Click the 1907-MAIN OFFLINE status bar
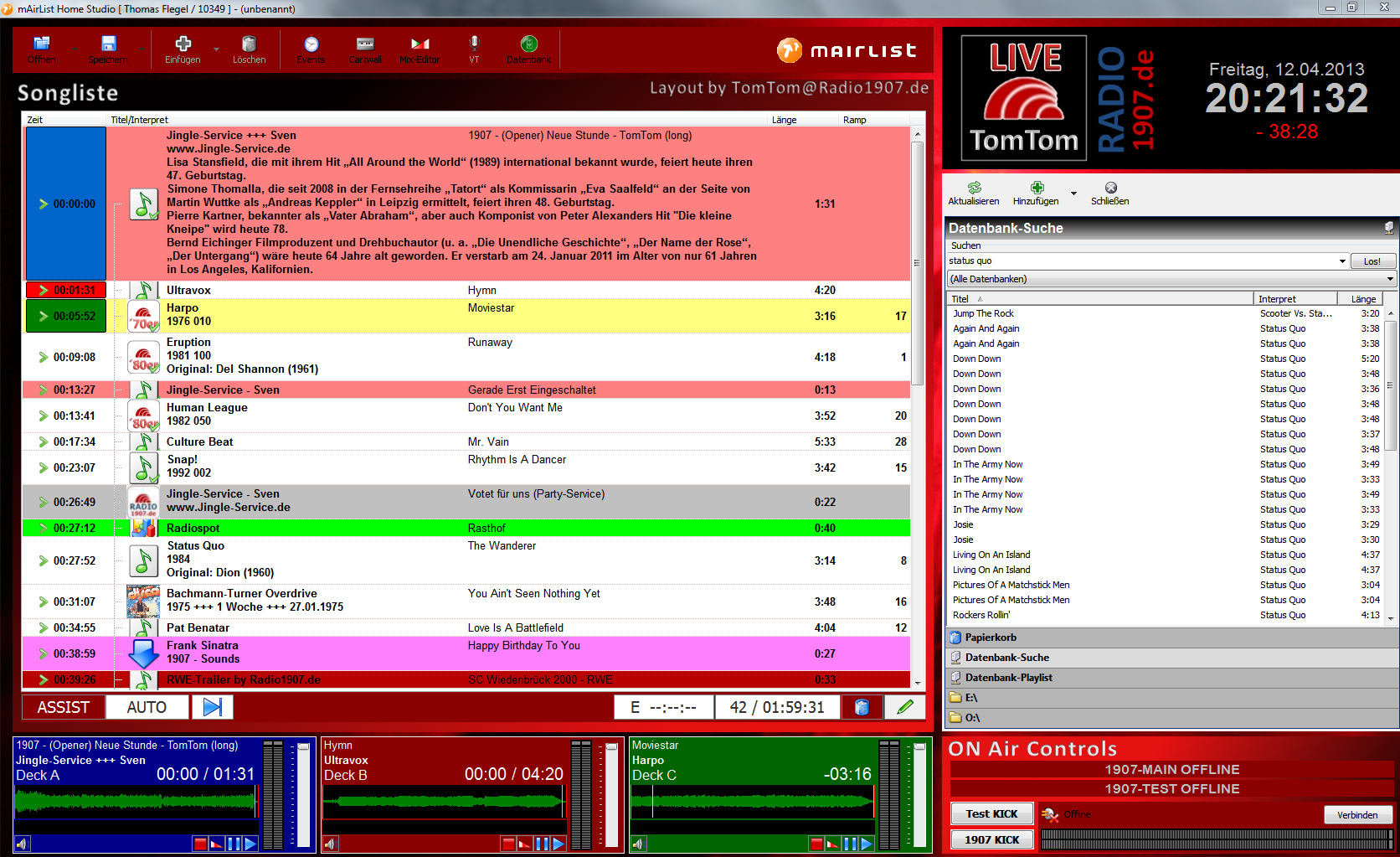 [x=1171, y=769]
